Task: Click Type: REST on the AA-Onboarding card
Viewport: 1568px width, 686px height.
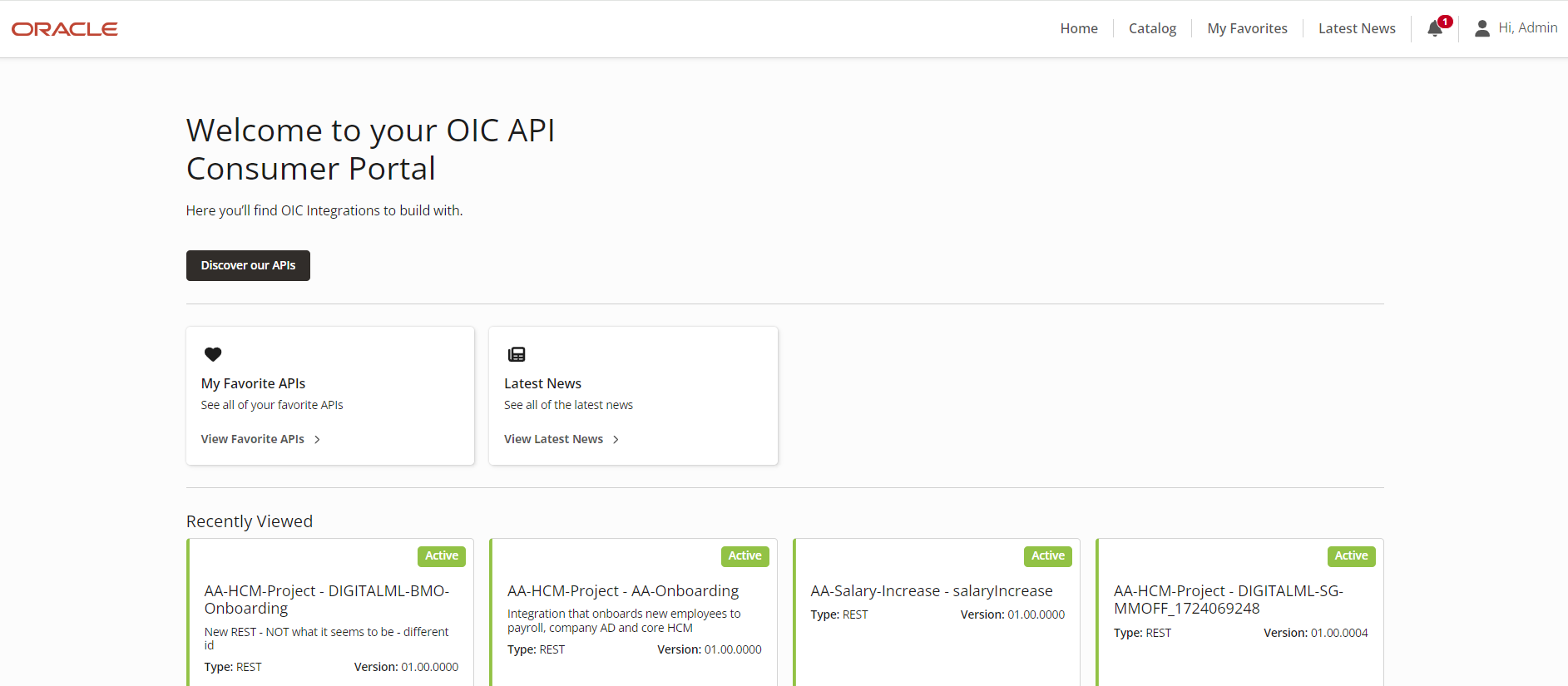Action: pos(536,649)
